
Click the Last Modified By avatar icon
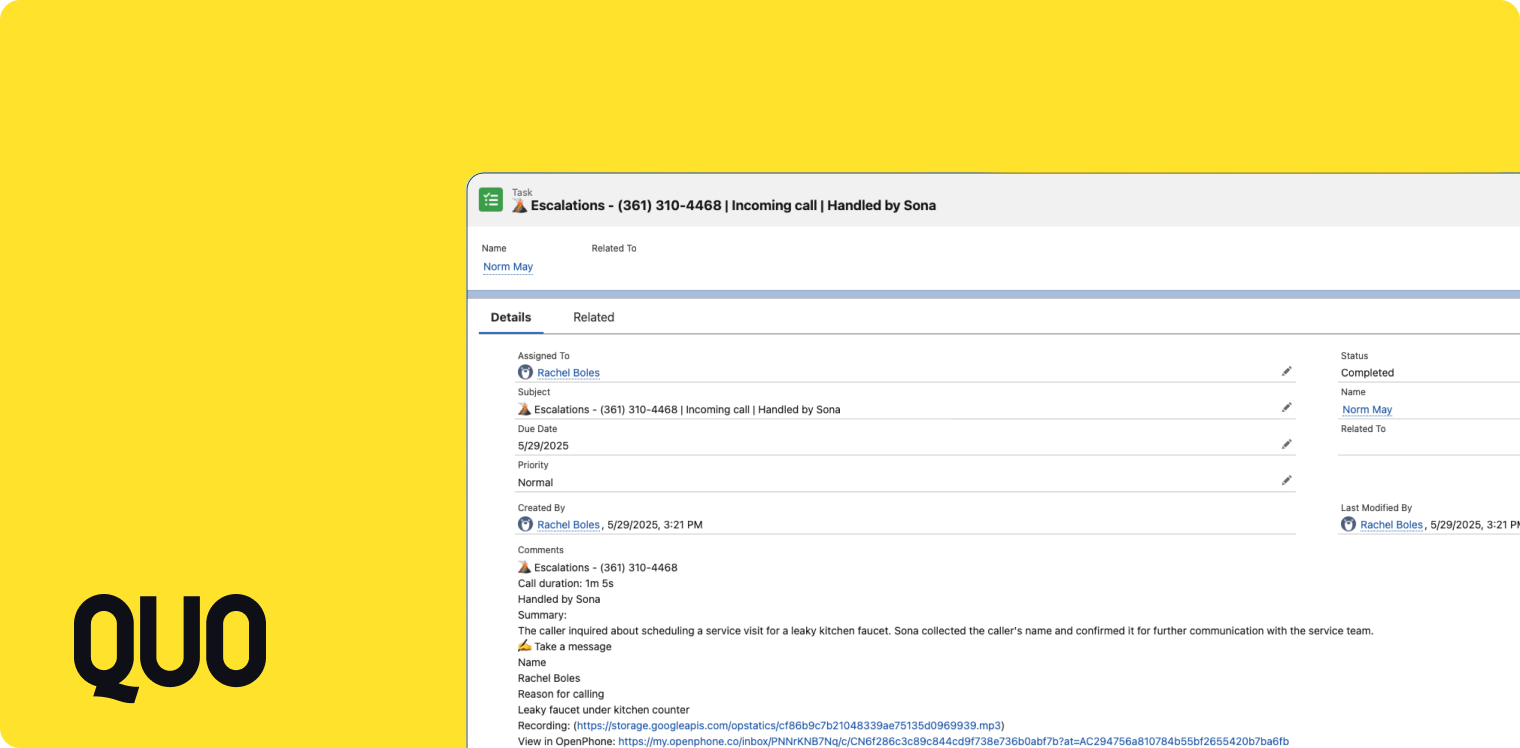(1348, 524)
